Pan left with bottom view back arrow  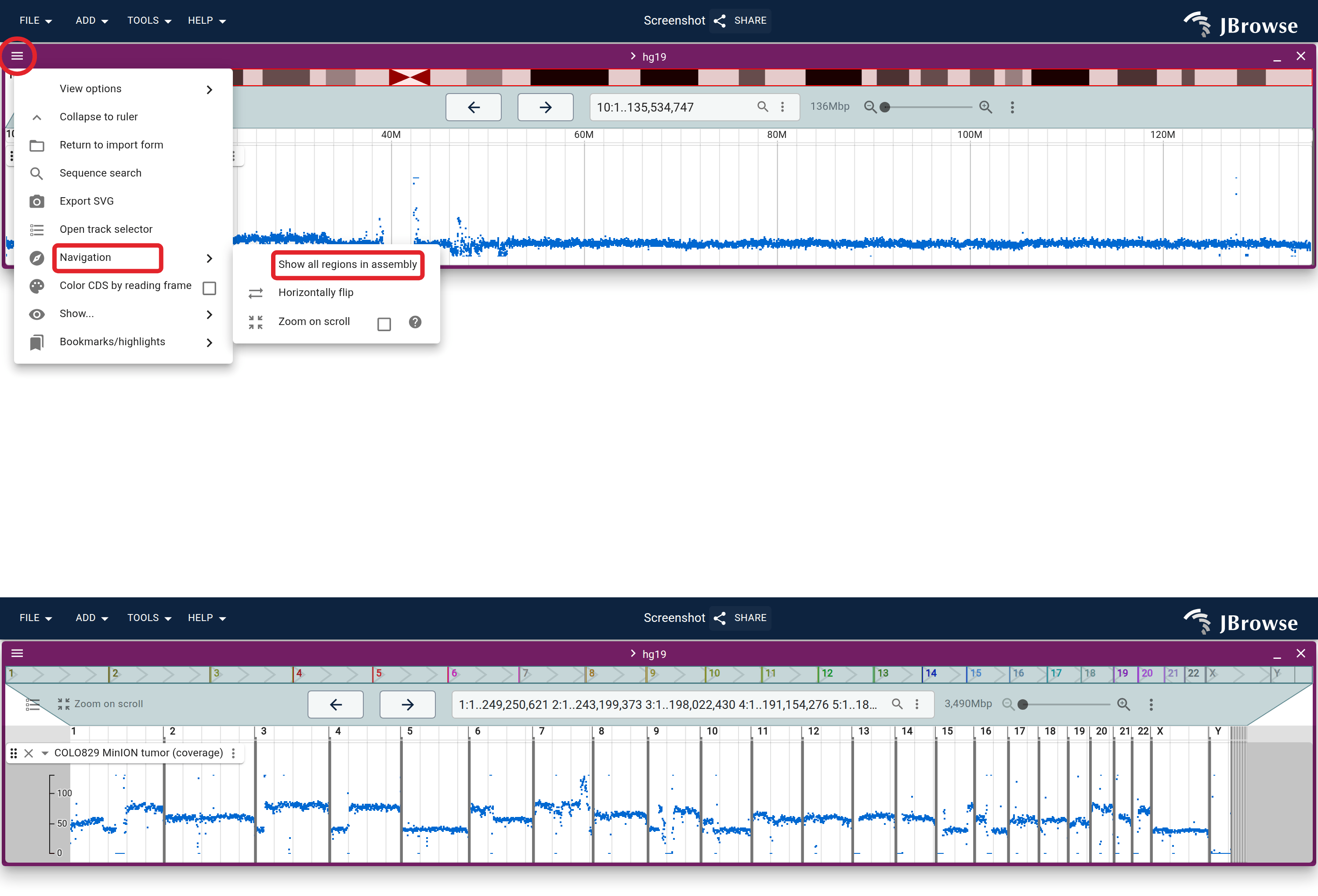335,705
